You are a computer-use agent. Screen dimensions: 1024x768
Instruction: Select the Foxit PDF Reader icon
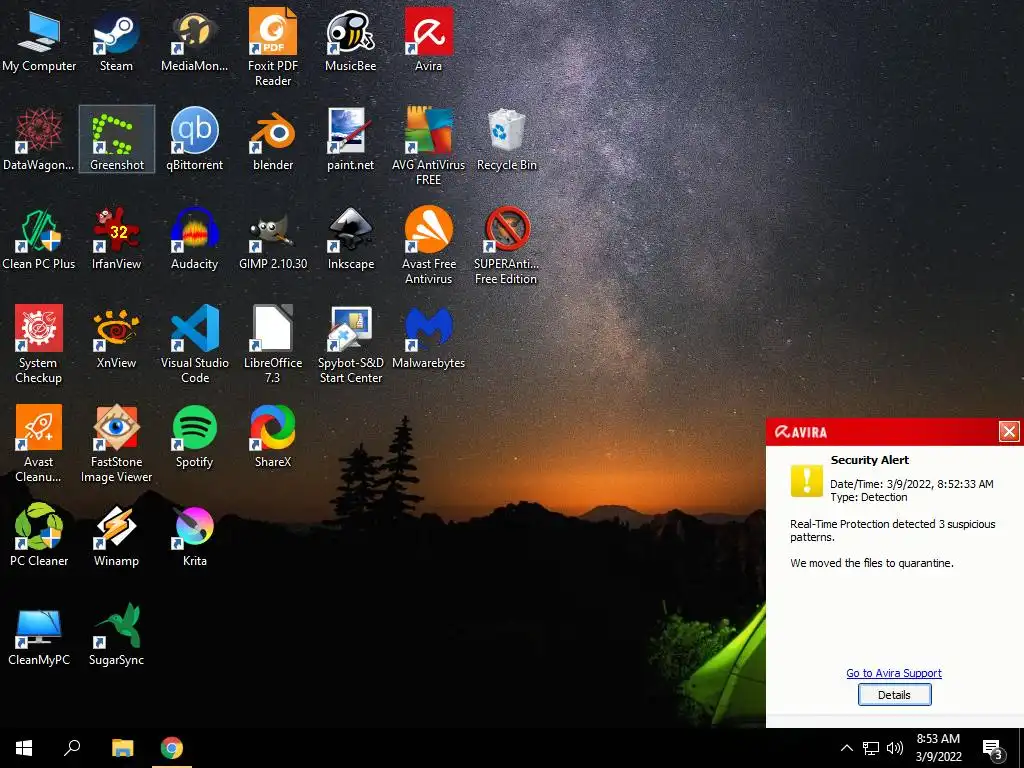pos(273,47)
